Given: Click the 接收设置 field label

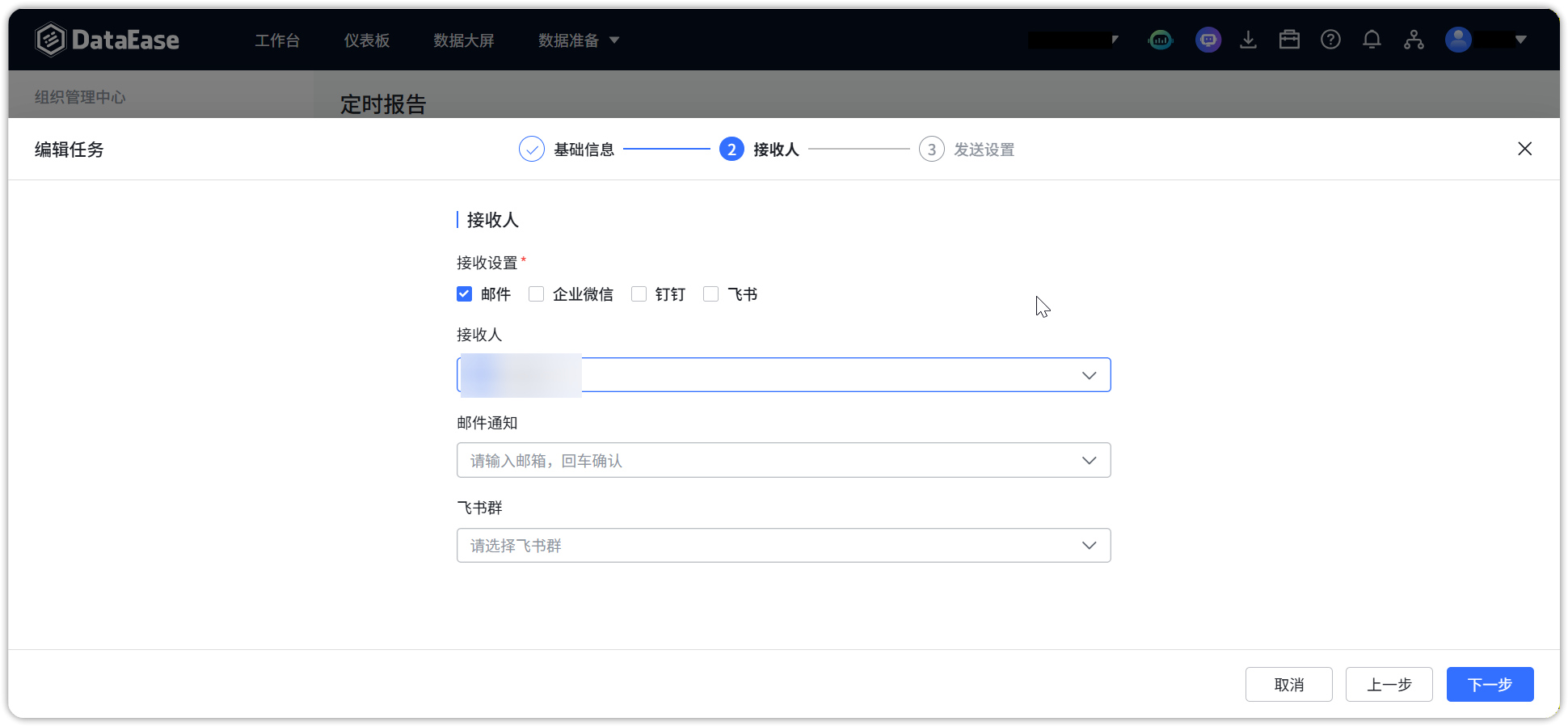Looking at the screenshot, I should (x=487, y=263).
